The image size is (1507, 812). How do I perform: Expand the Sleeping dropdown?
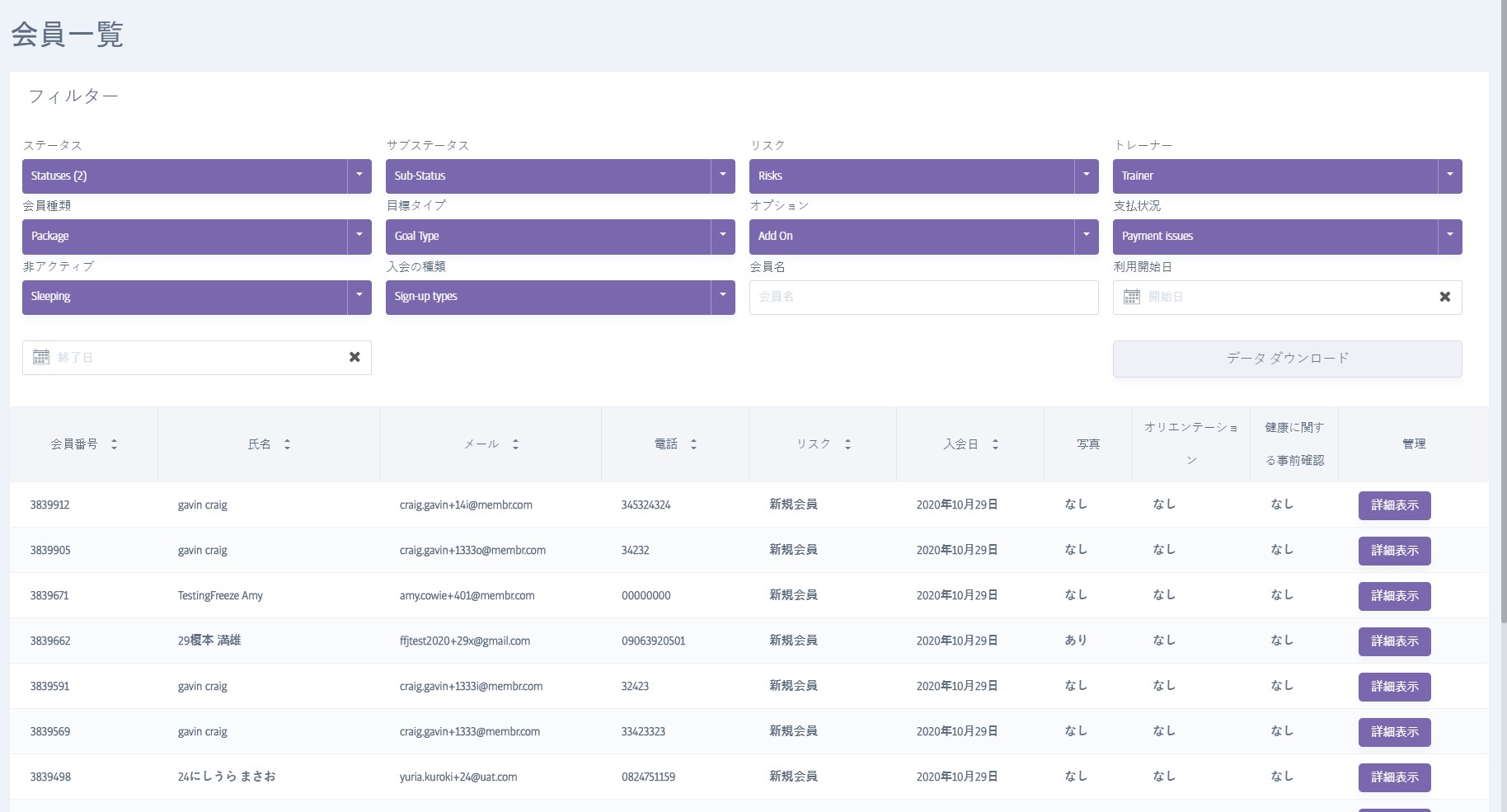196,297
